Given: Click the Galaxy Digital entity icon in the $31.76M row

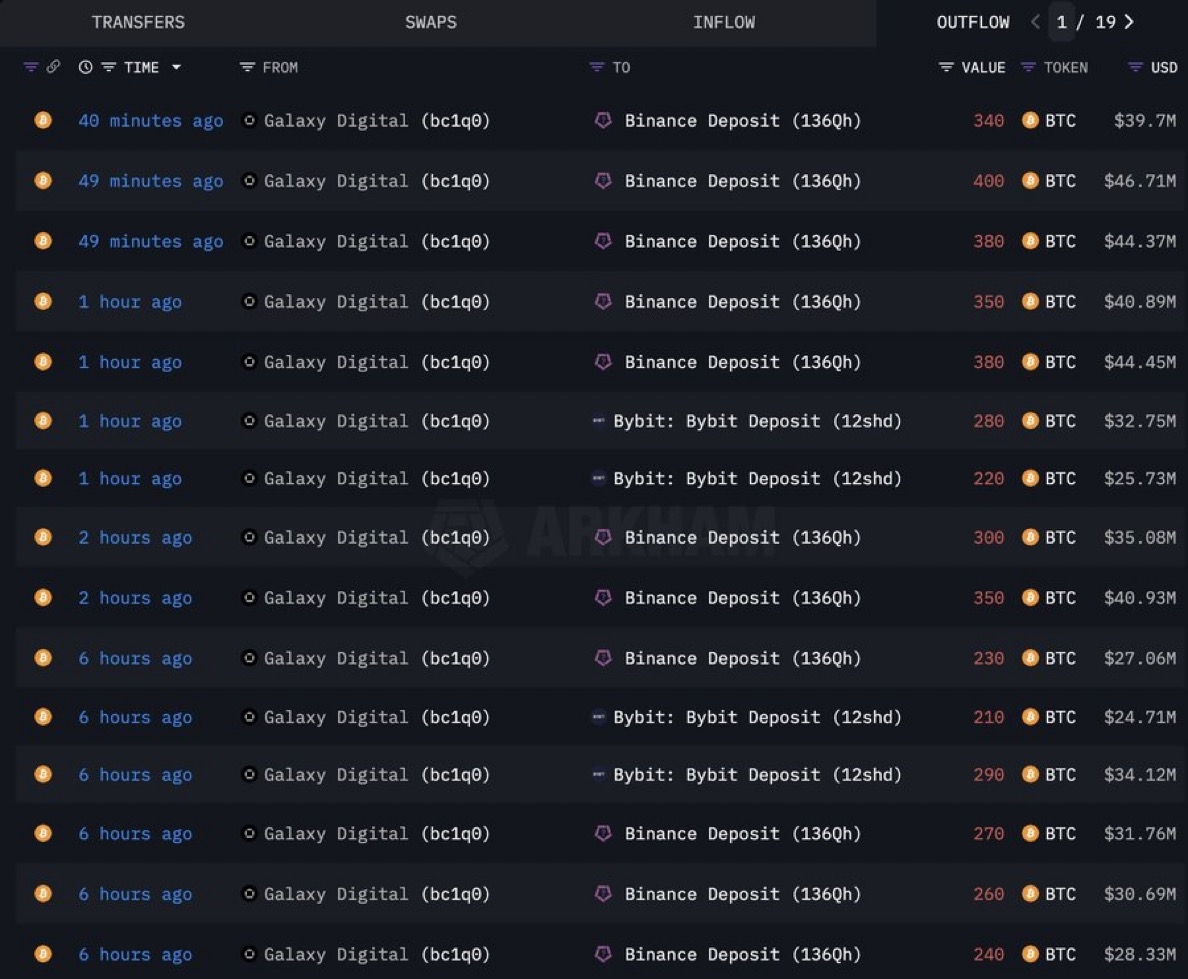Looking at the screenshot, I should (x=249, y=833).
